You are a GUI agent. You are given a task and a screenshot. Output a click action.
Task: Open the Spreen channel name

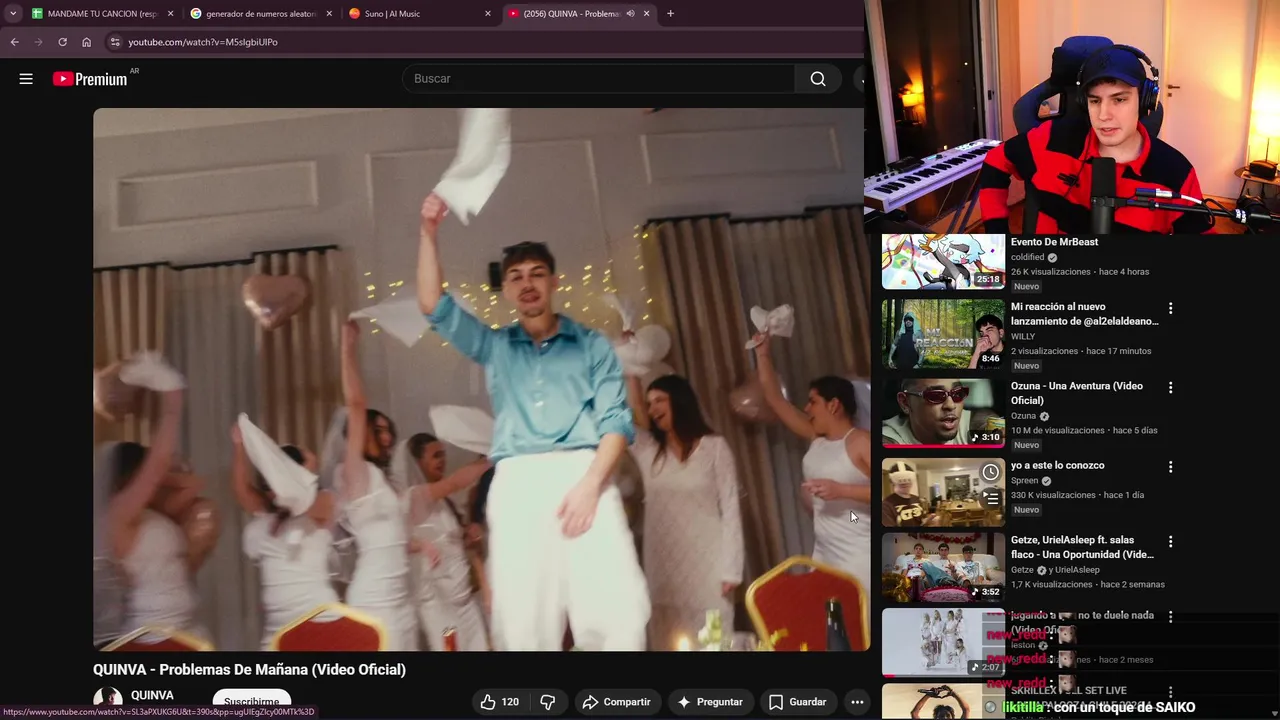[1024, 480]
